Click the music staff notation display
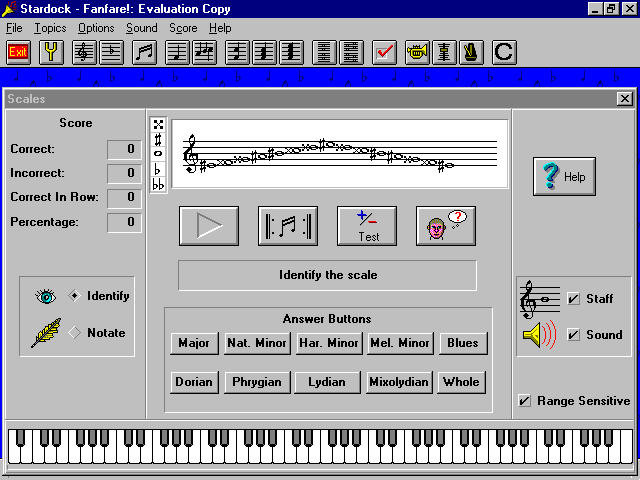This screenshot has height=480, width=640. [340, 154]
